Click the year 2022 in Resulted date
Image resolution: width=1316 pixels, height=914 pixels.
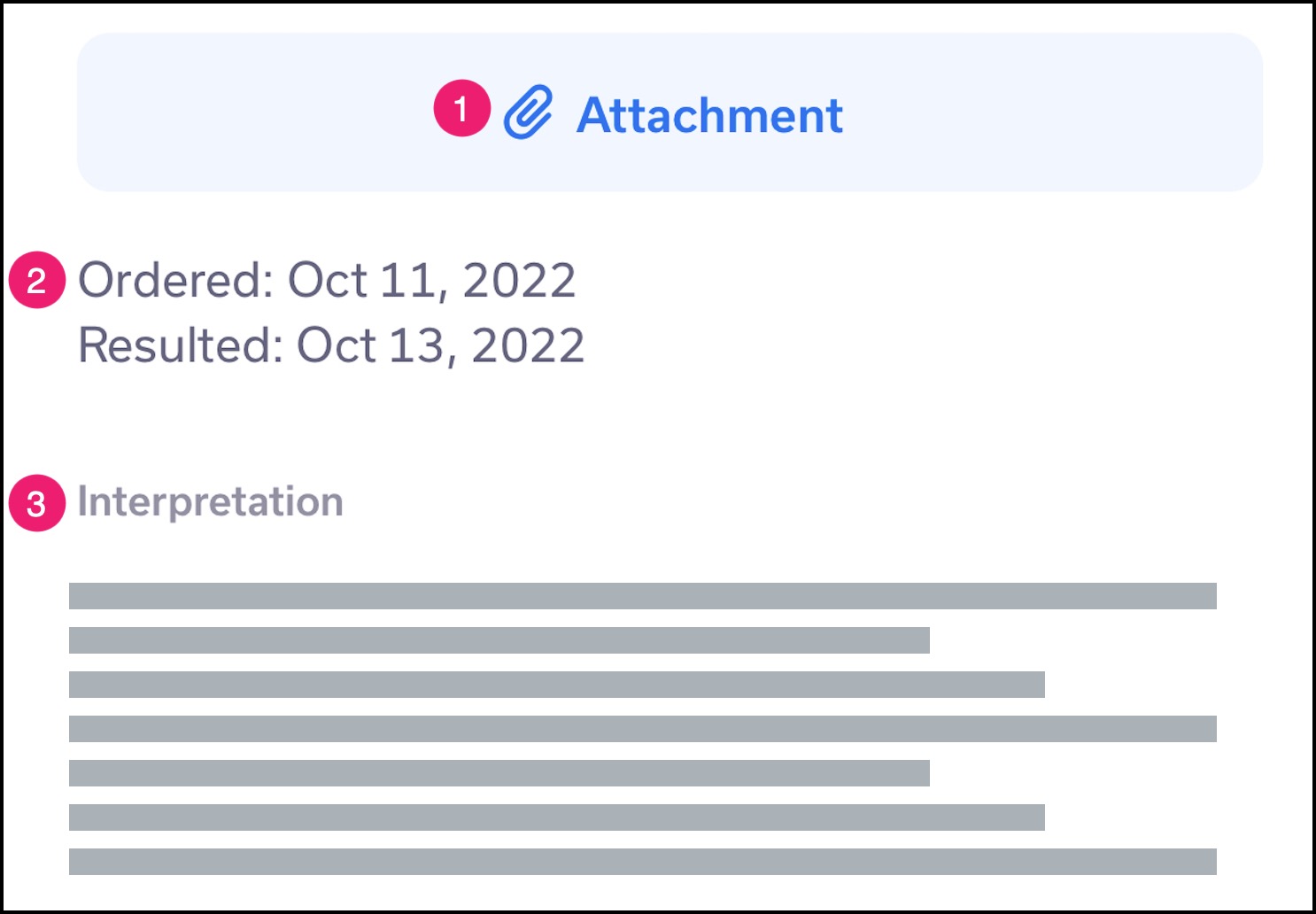coord(528,345)
